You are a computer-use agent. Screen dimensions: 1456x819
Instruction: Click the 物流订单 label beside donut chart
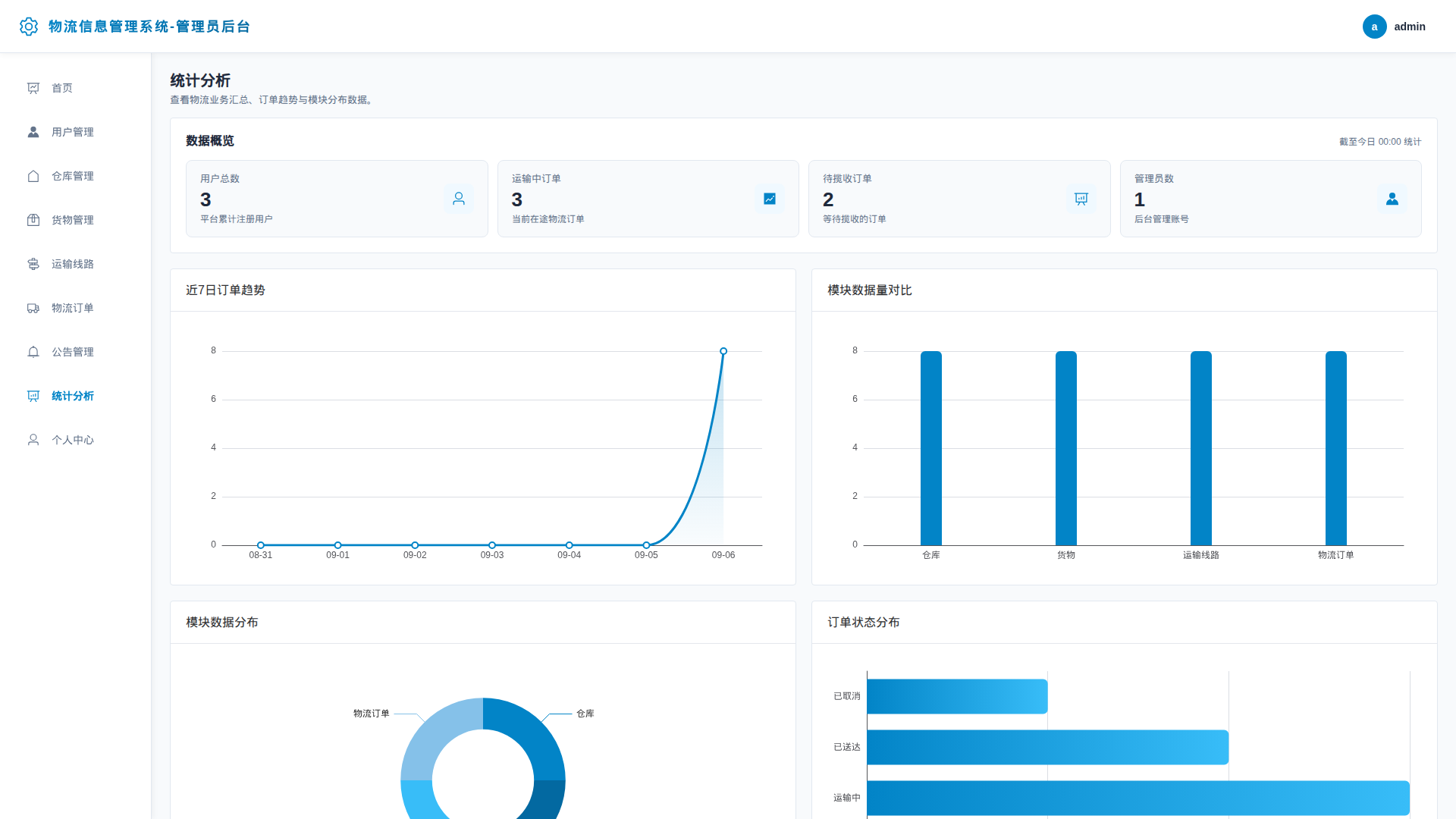pyautogui.click(x=372, y=714)
